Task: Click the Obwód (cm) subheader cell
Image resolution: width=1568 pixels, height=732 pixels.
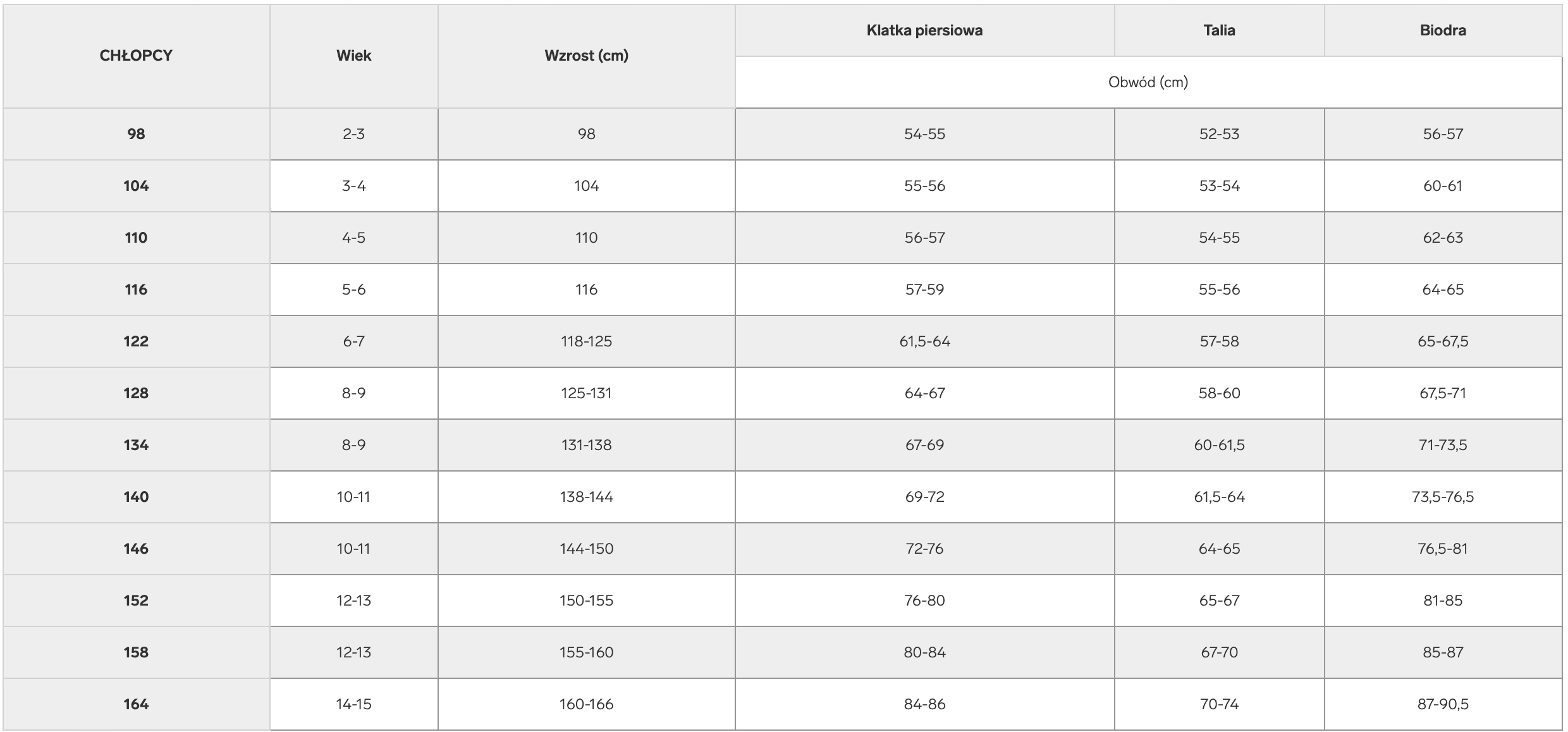Action: pyautogui.click(x=1148, y=82)
